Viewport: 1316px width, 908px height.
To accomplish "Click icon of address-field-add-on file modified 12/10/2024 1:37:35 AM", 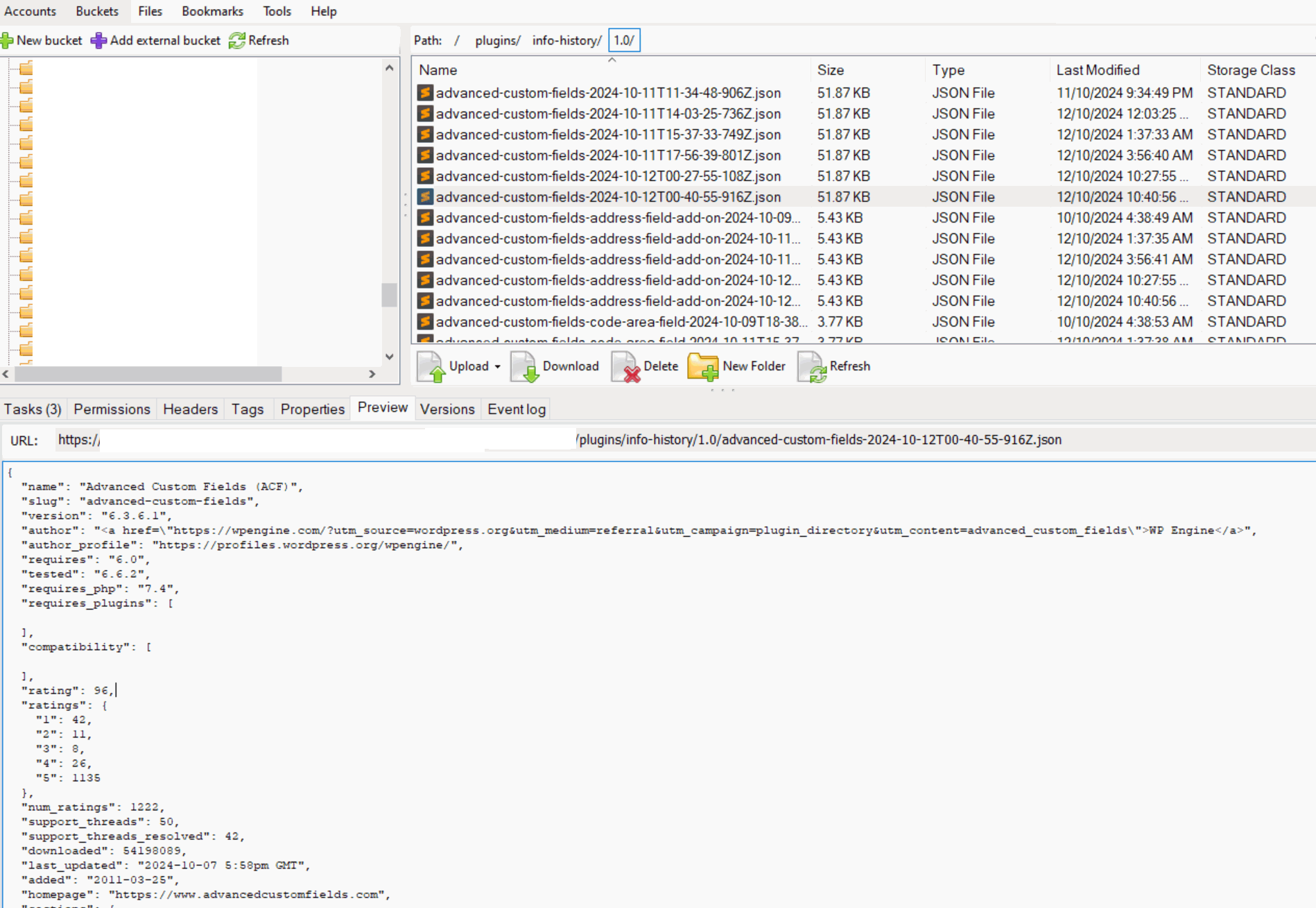I will 425,239.
